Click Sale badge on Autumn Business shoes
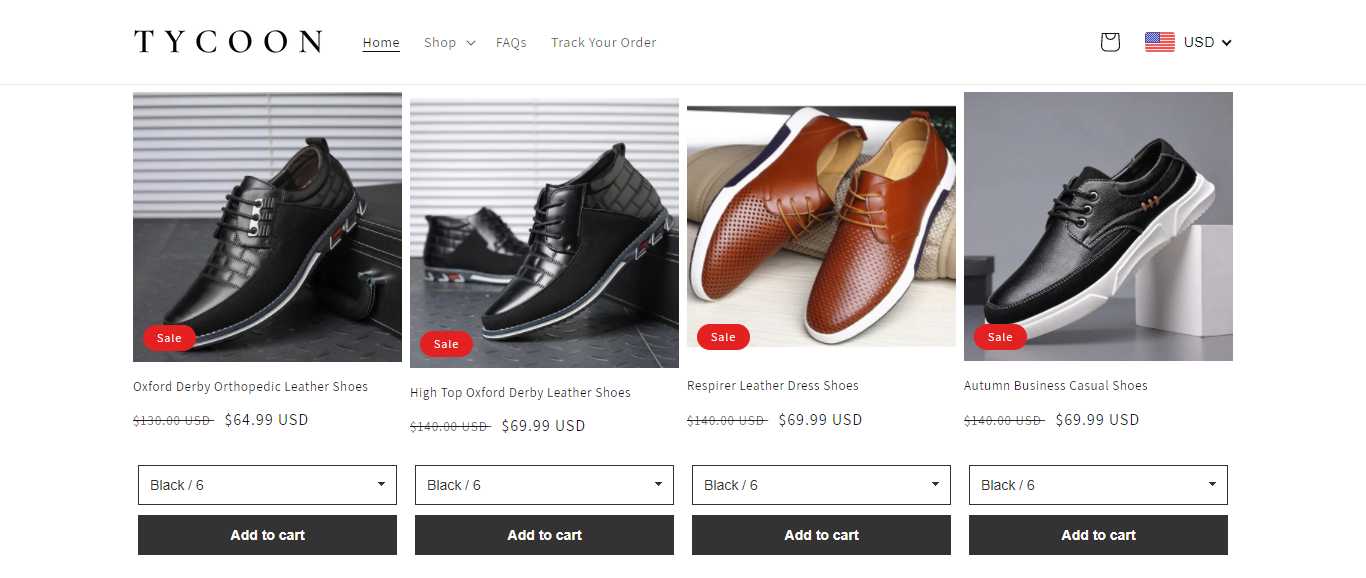 pos(1000,337)
